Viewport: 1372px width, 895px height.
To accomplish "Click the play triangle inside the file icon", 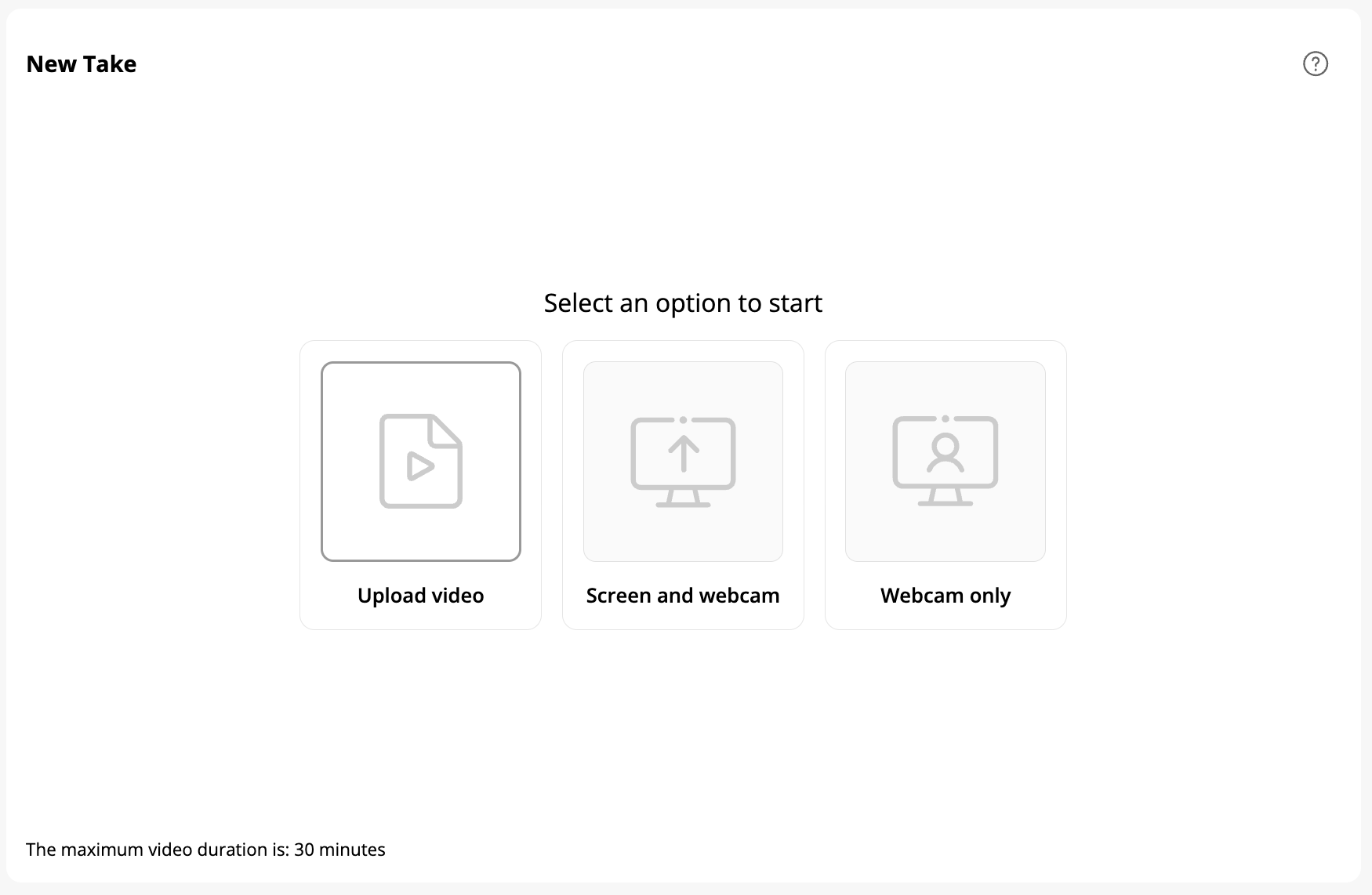I will pos(420,466).
